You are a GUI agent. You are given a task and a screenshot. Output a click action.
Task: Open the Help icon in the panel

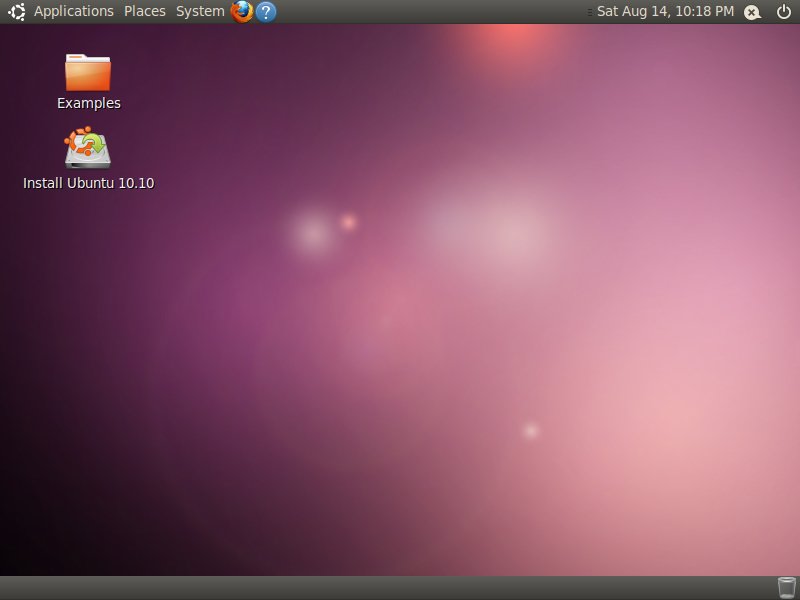[x=266, y=12]
